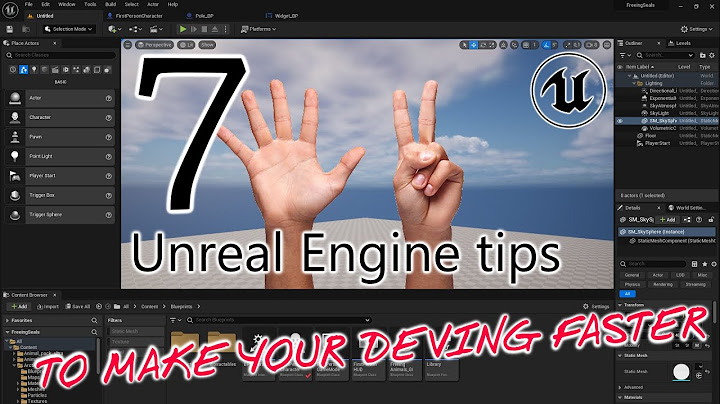This screenshot has width=720, height=404.
Task: Activate the viewport Select mode arrow
Action: 464,45
